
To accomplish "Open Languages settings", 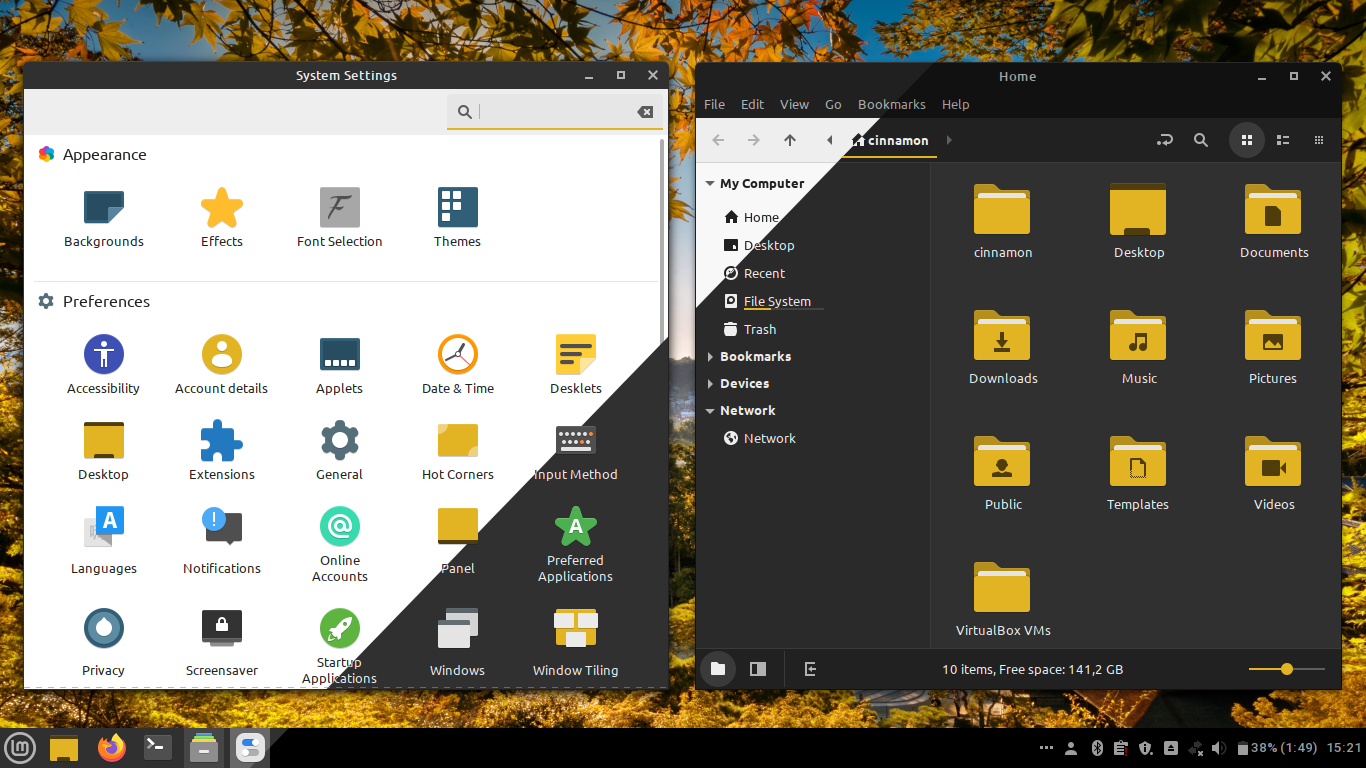I will 104,541.
